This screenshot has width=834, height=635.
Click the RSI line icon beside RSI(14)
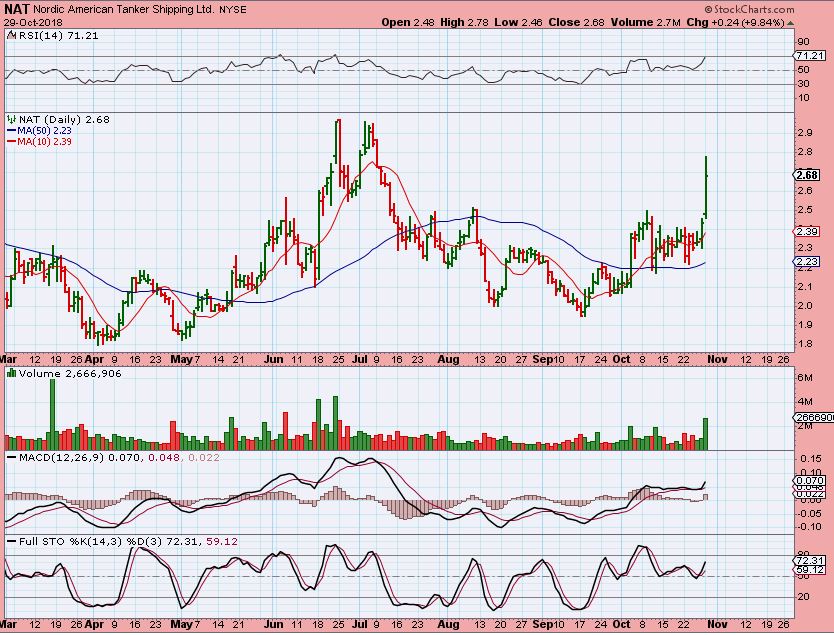coord(12,35)
